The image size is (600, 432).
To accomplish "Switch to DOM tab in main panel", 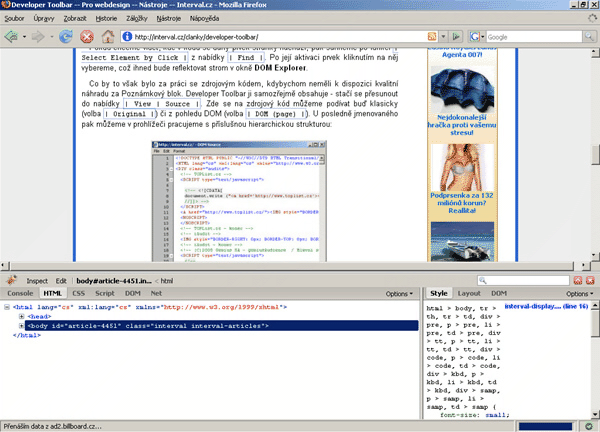I will click(x=132, y=293).
